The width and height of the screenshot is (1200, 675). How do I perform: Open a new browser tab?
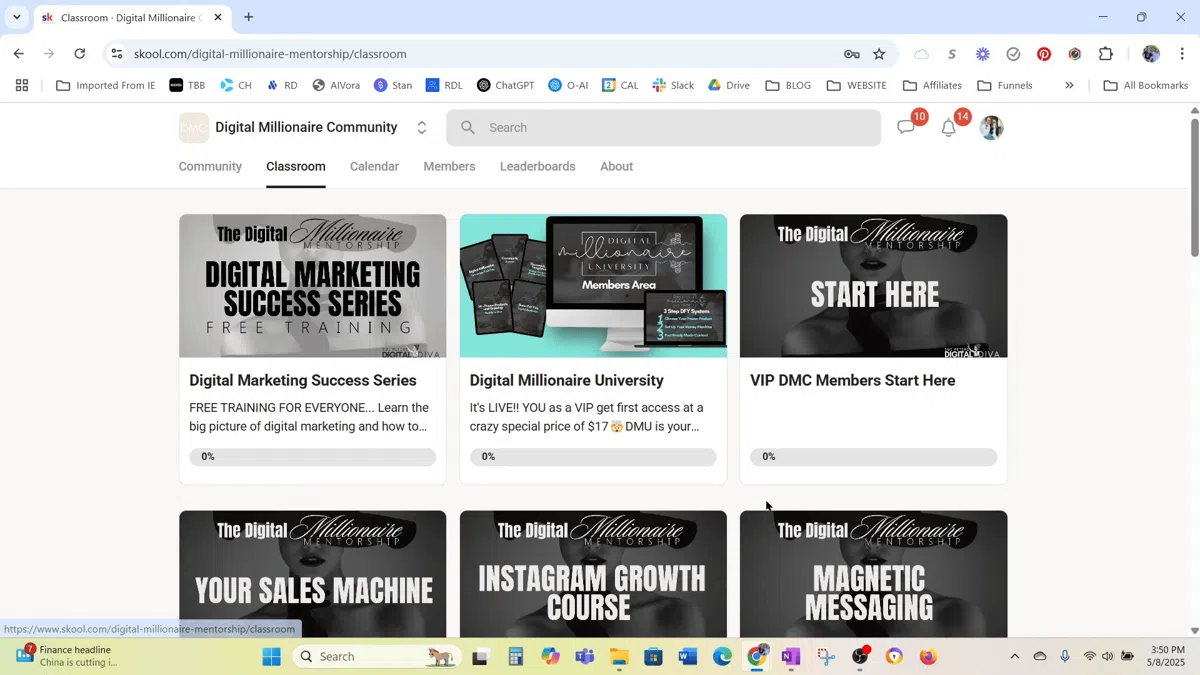click(249, 17)
